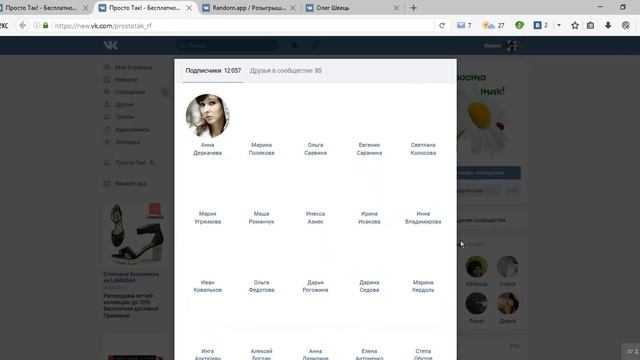640x360 pixels.
Task: Click the VK search field
Action: pos(227,45)
